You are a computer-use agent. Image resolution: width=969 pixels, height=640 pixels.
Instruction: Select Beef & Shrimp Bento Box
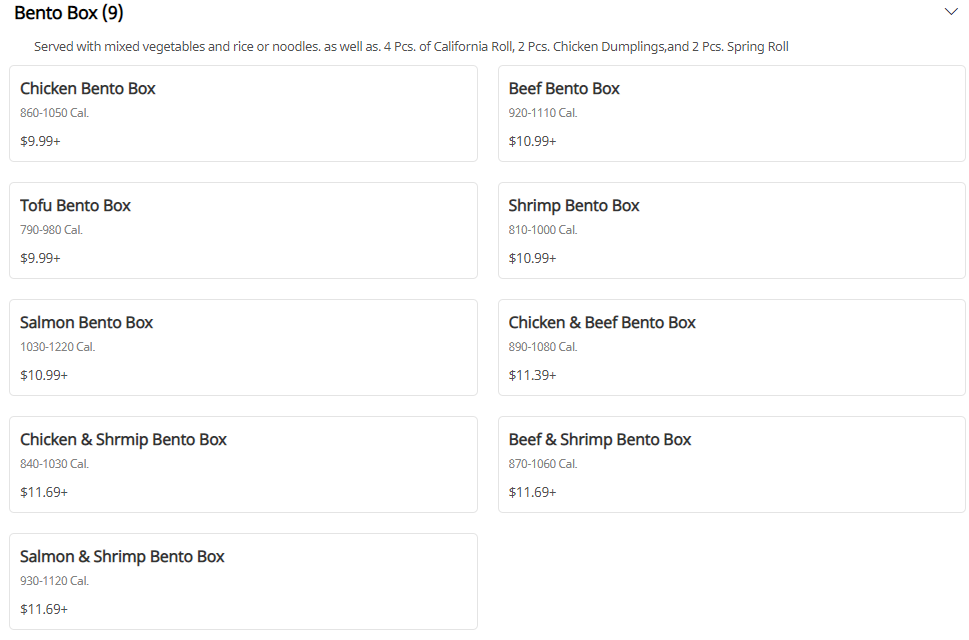point(731,464)
